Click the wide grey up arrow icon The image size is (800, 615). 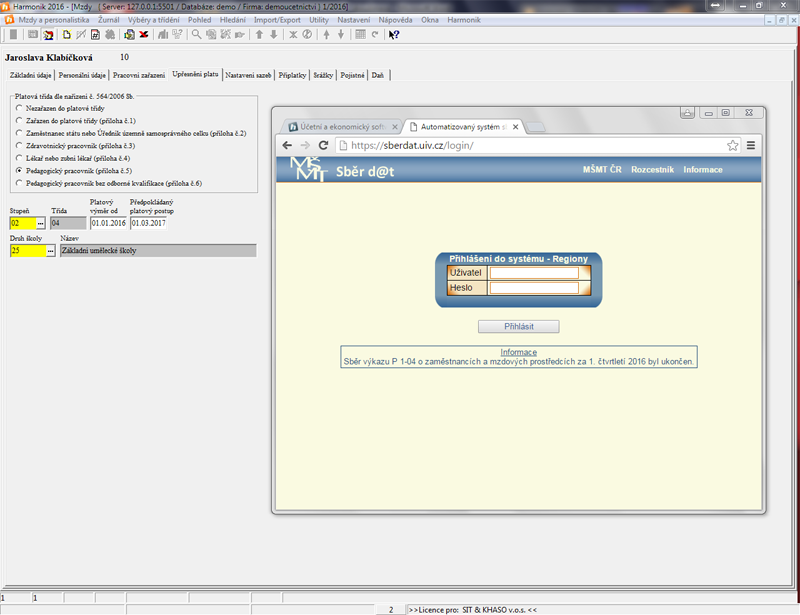pos(259,35)
